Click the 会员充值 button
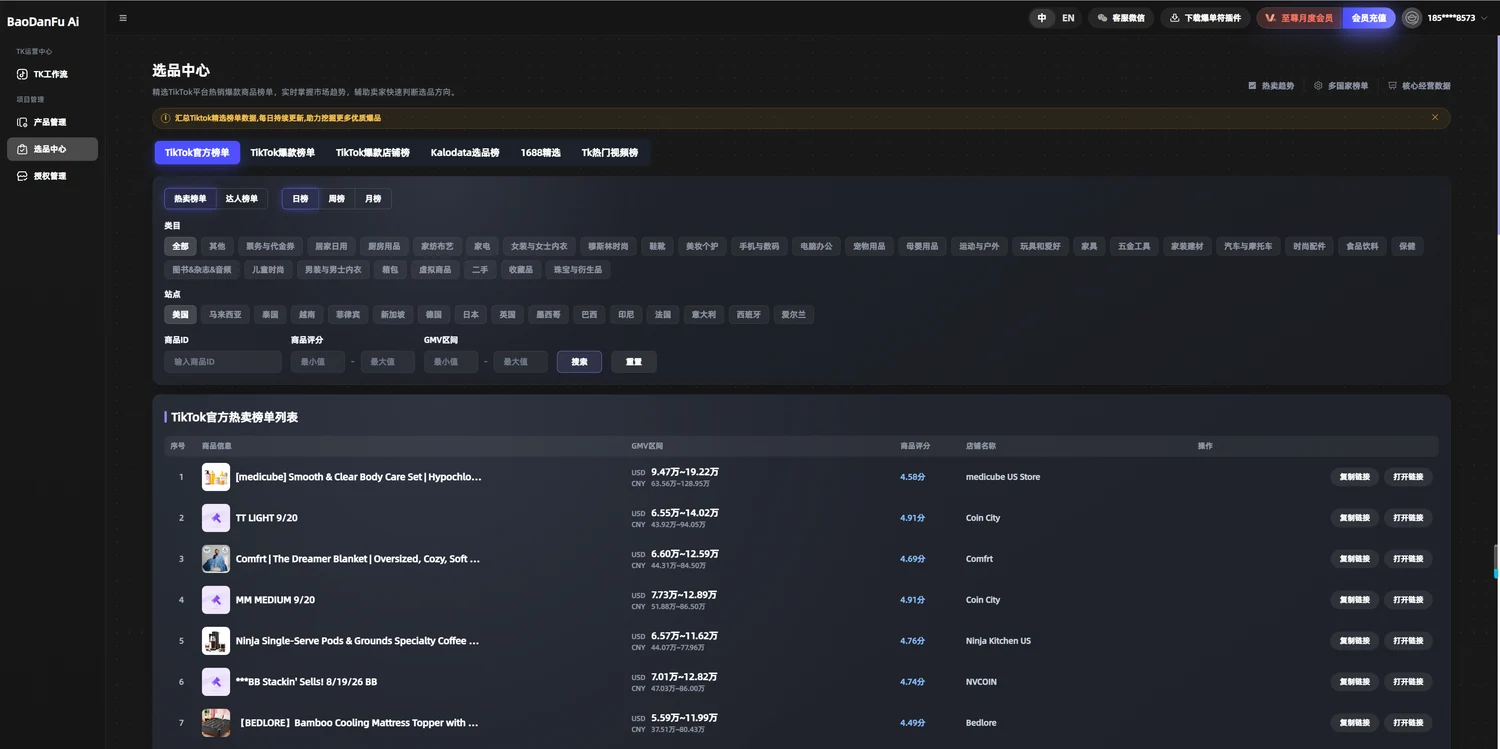 coord(1369,18)
